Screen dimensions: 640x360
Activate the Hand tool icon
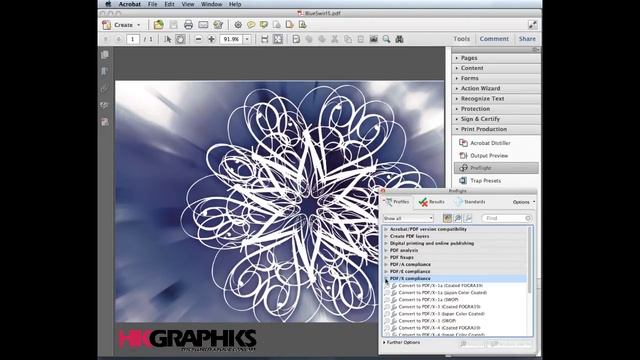180,39
